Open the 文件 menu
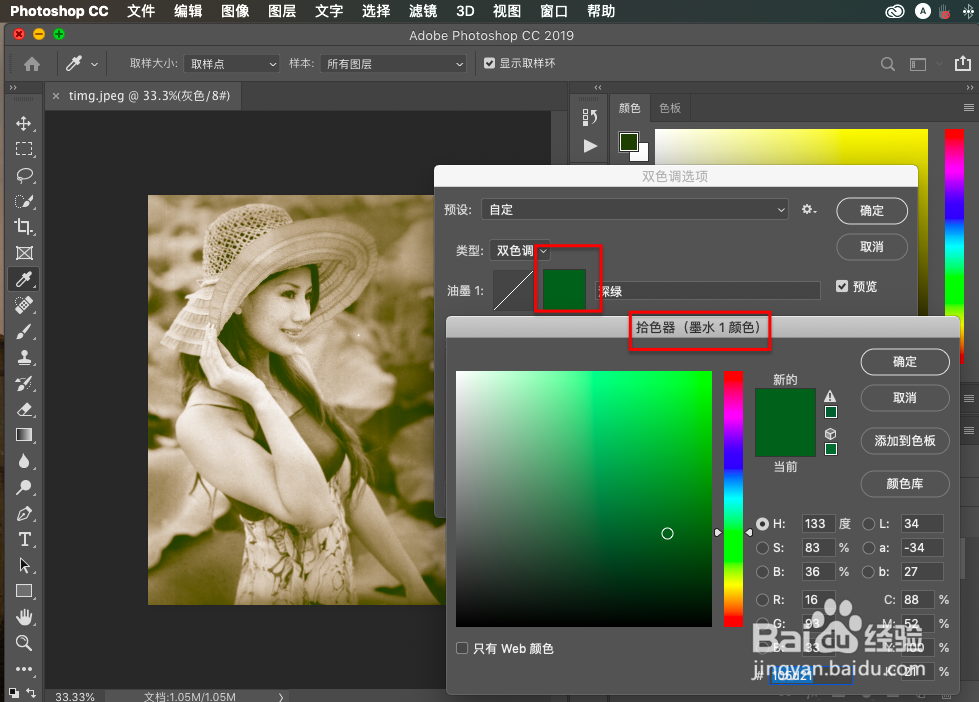The image size is (979, 702). 141,11
